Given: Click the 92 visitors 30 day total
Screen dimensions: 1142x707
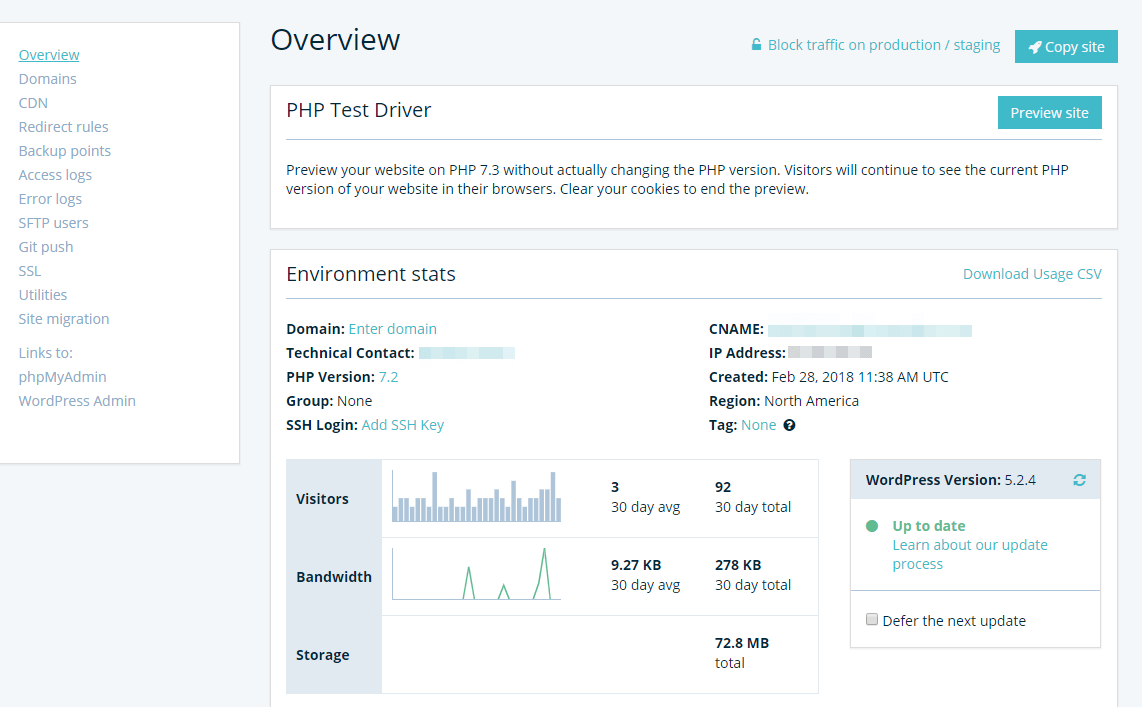Looking at the screenshot, I should point(722,487).
